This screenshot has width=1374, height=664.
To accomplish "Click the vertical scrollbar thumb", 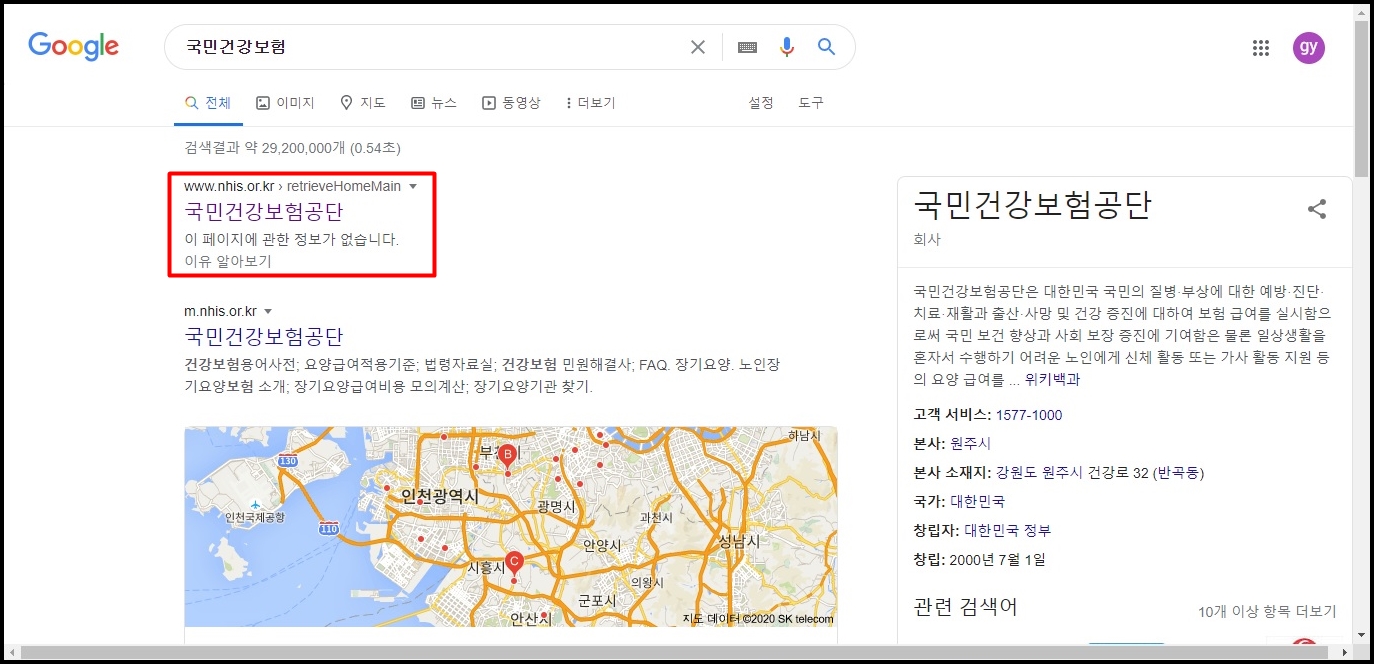I will pyautogui.click(x=1361, y=97).
